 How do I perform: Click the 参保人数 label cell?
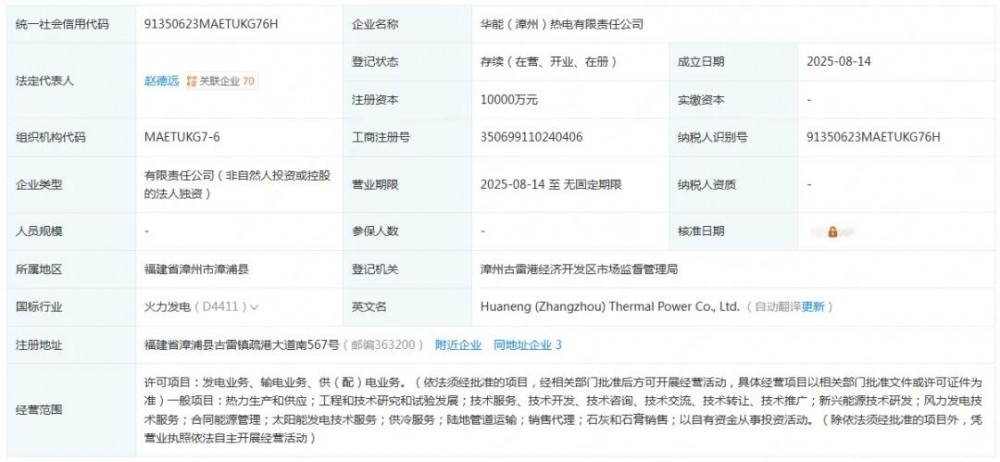pos(407,232)
